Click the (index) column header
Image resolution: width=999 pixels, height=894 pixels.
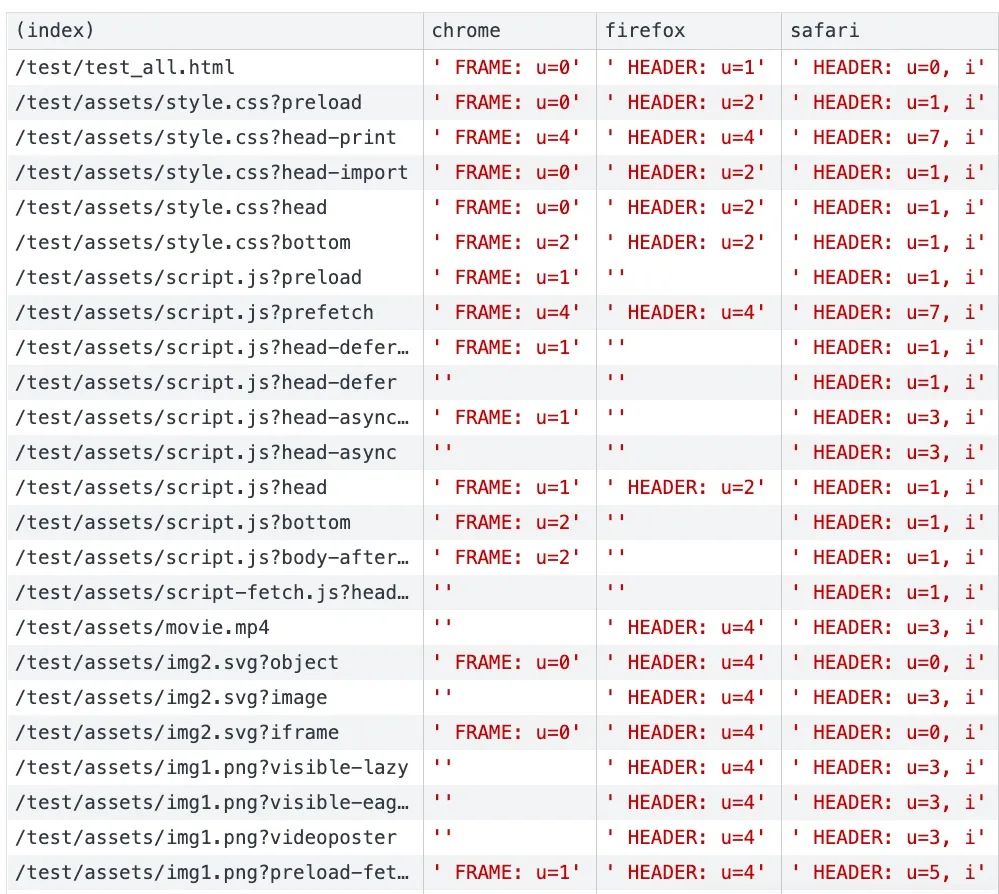(x=55, y=31)
